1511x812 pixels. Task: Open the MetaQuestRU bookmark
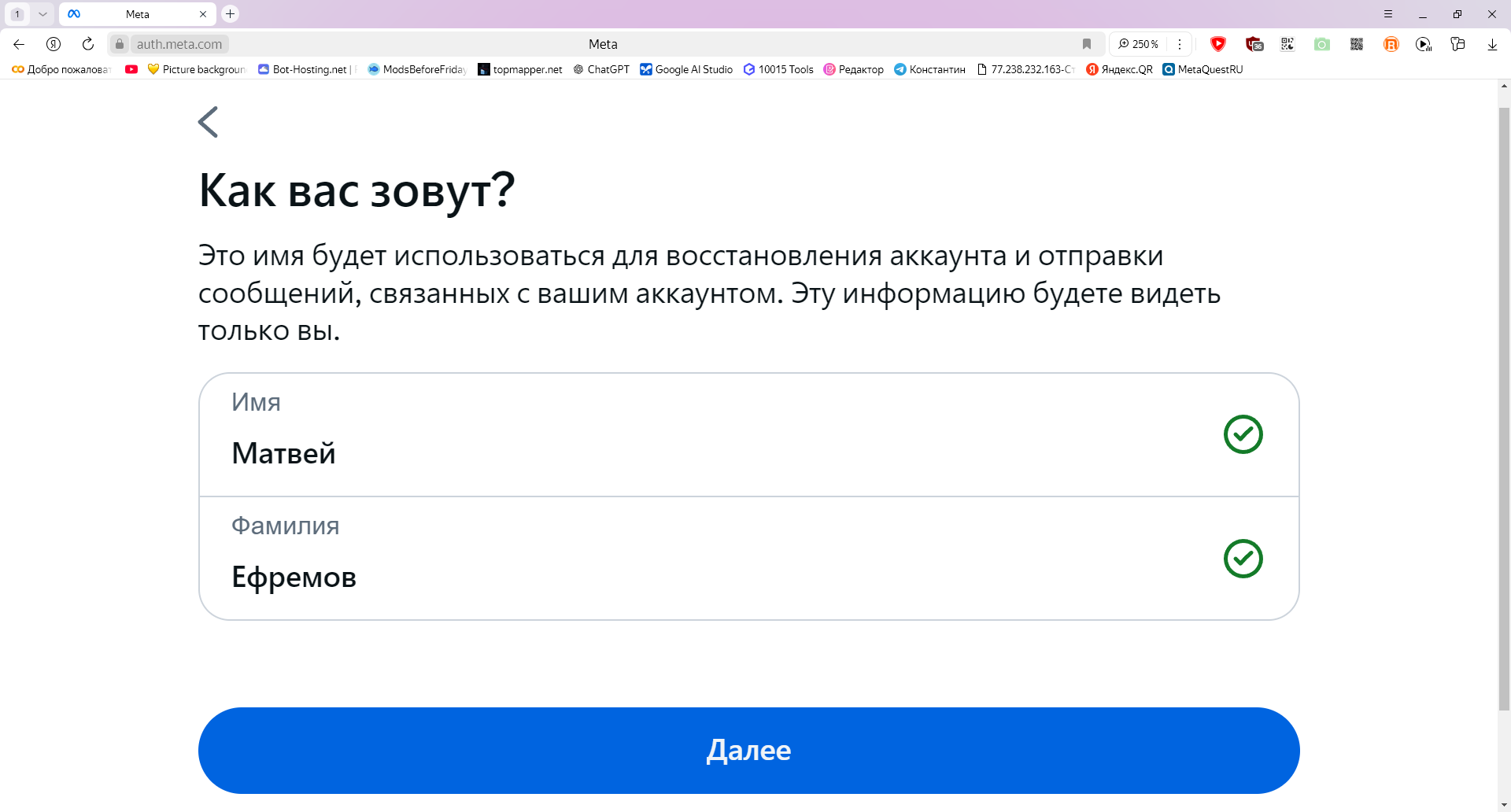point(1203,69)
